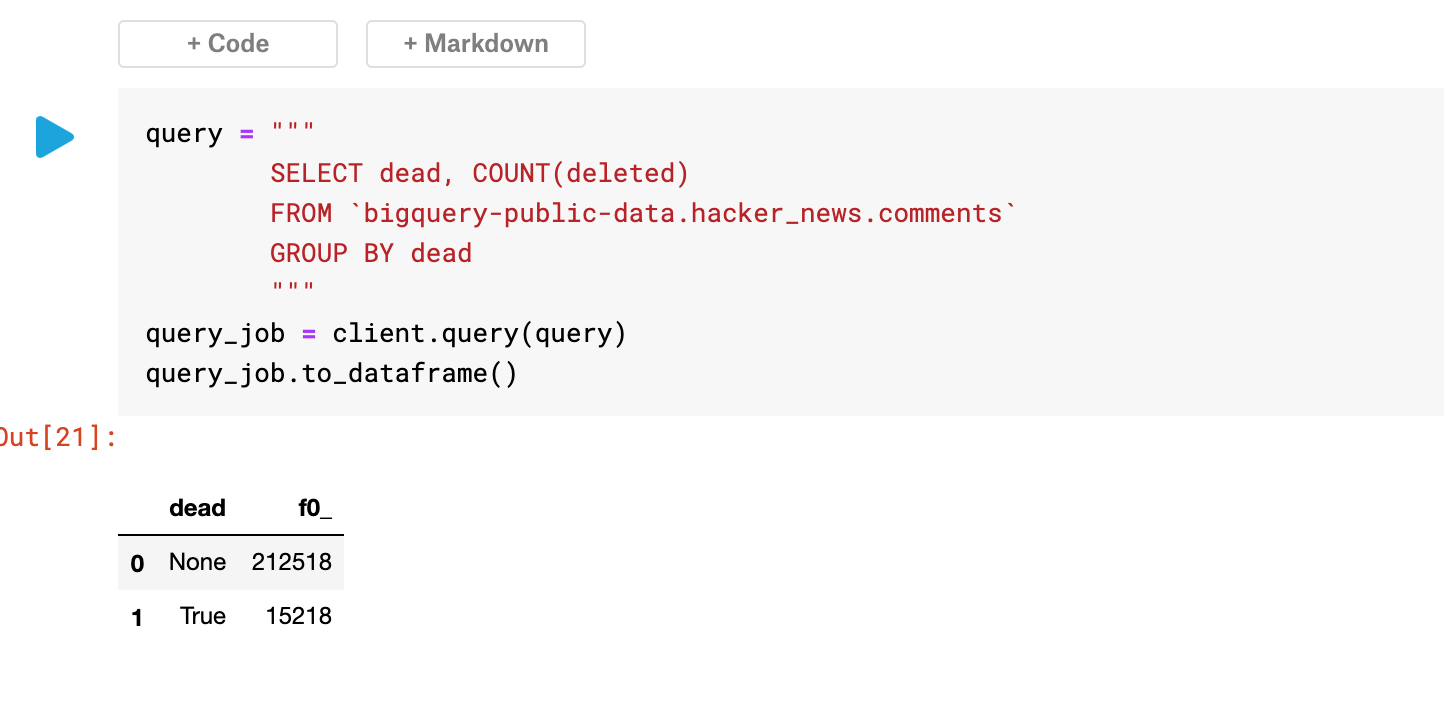Add a new cell with + Code

point(228,44)
